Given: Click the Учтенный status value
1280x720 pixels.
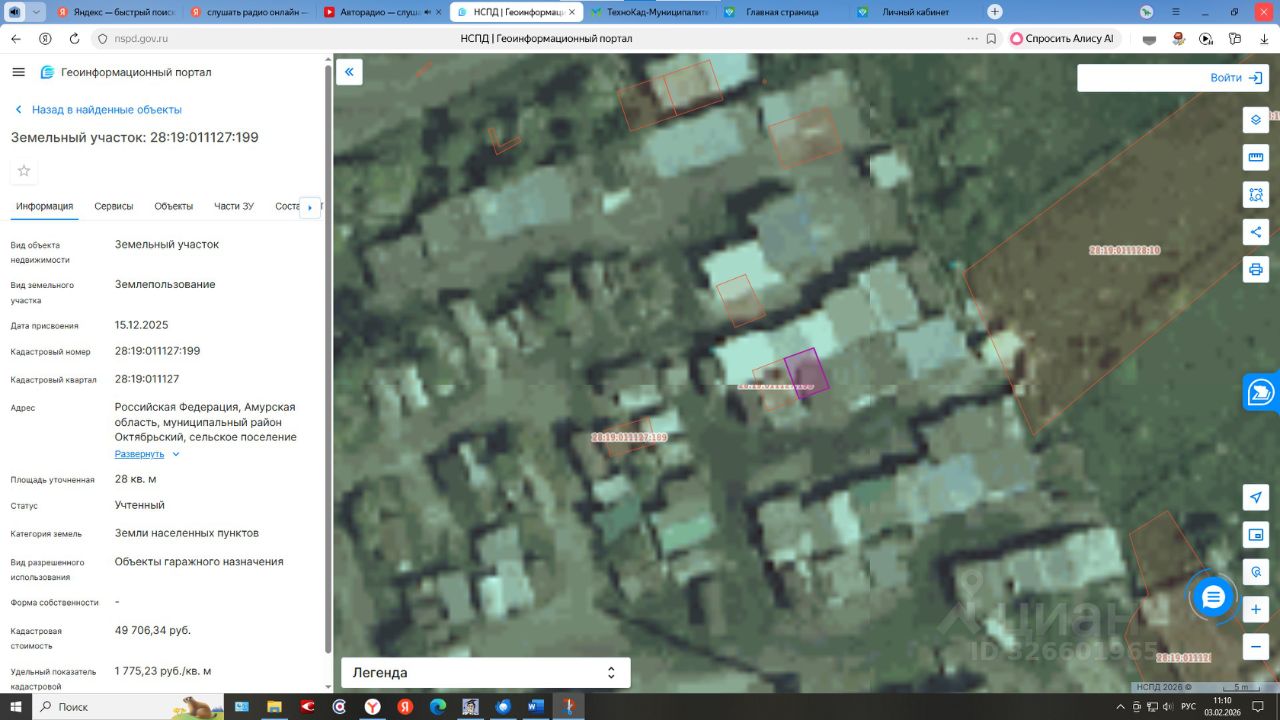Looking at the screenshot, I should 140,505.
